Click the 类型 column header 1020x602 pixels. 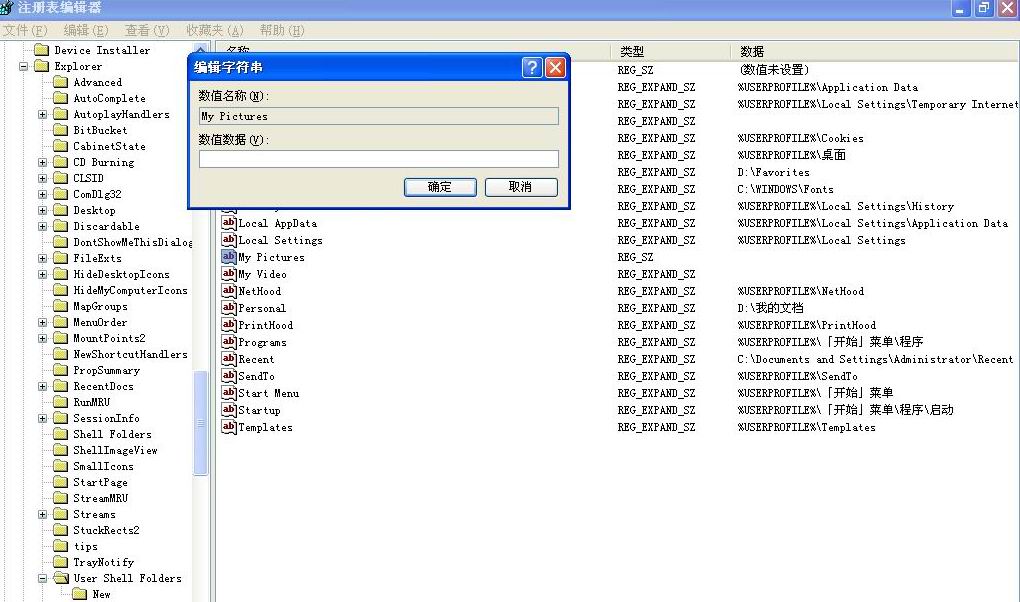[x=632, y=51]
